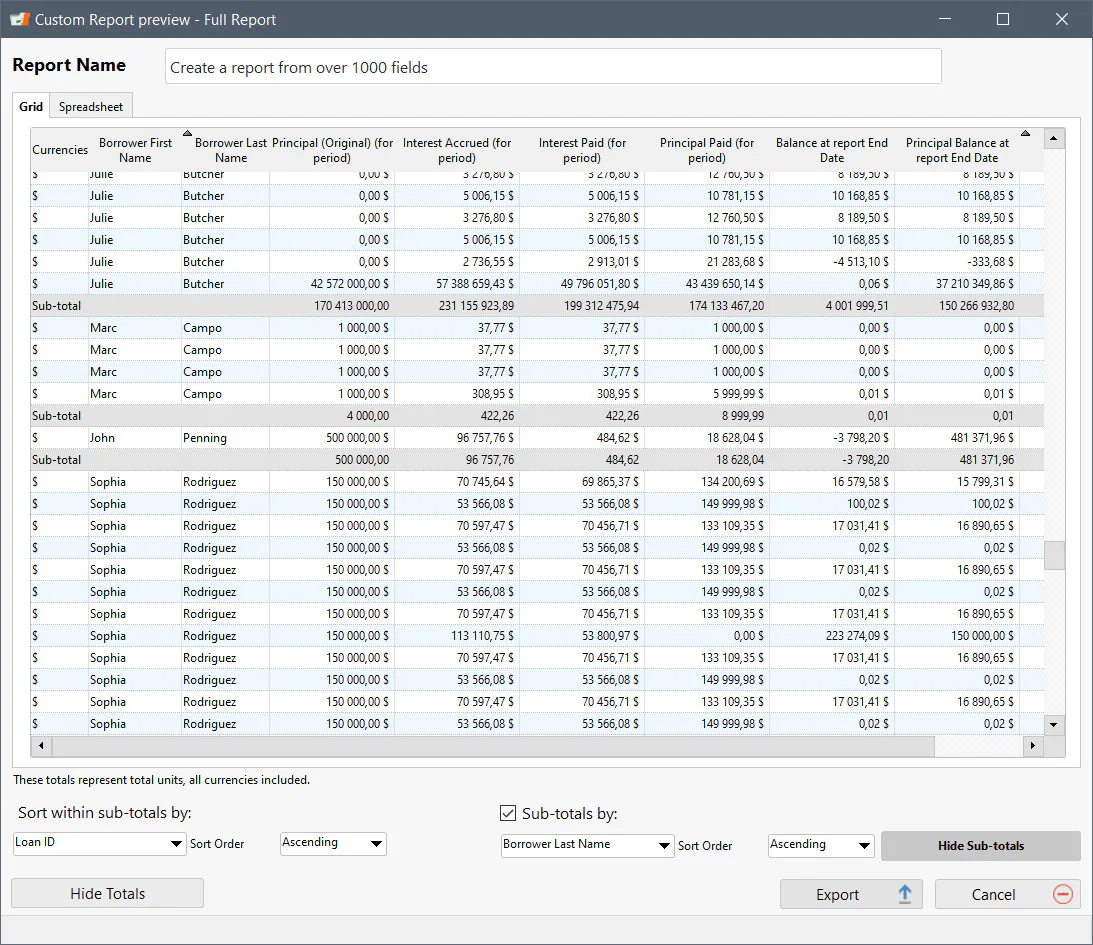
Task: Click the Hide Sub-totals button
Action: (x=981, y=845)
